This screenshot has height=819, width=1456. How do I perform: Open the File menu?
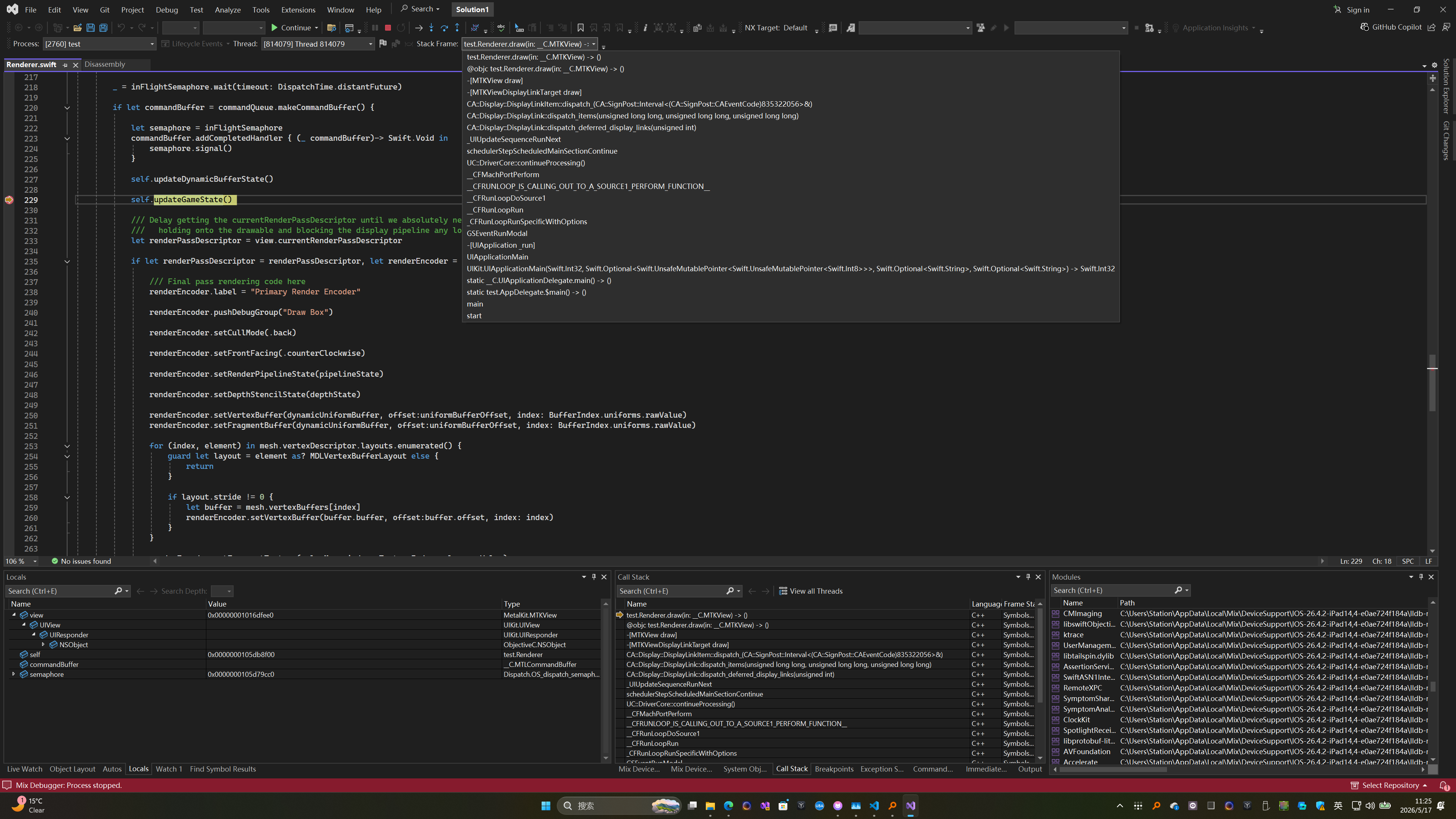click(30, 9)
